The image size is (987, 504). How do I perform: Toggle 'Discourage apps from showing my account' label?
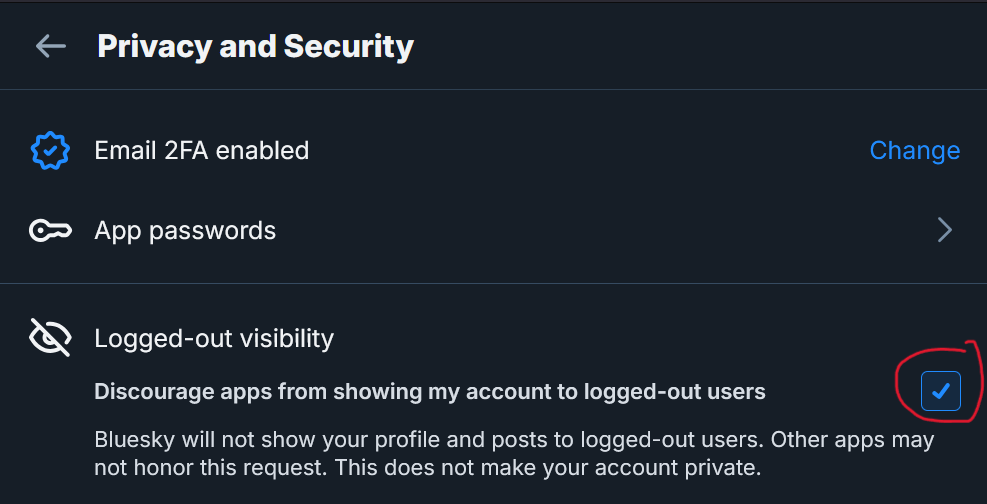coord(429,392)
